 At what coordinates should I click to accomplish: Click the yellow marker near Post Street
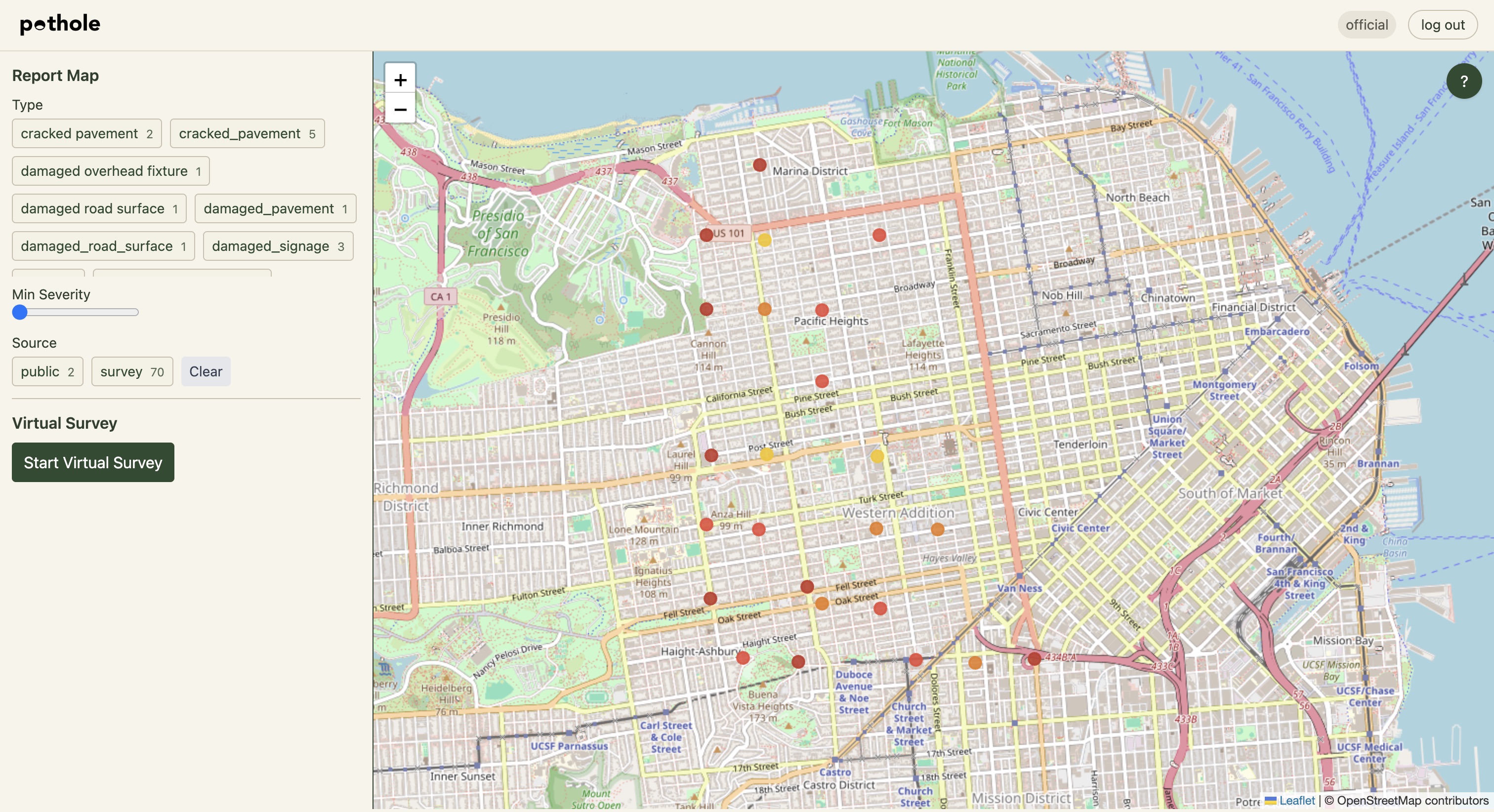point(766,454)
